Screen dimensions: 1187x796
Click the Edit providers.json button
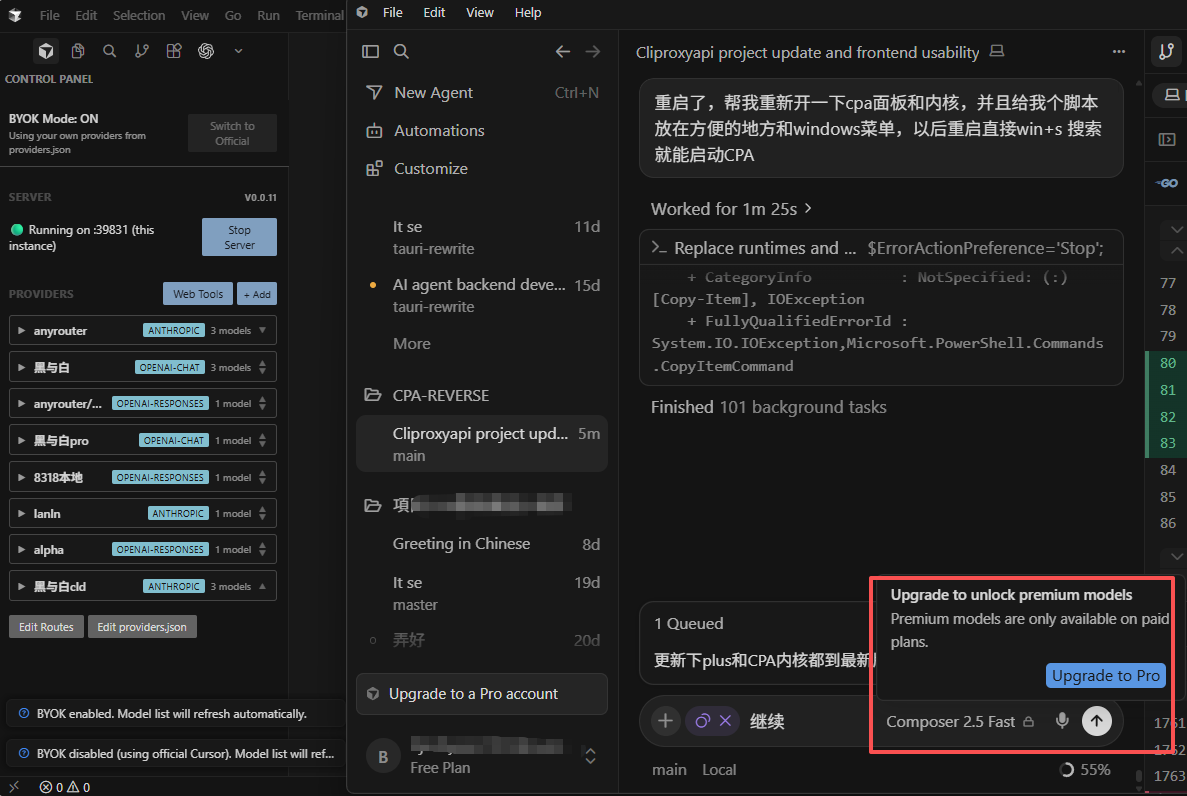click(x=142, y=626)
